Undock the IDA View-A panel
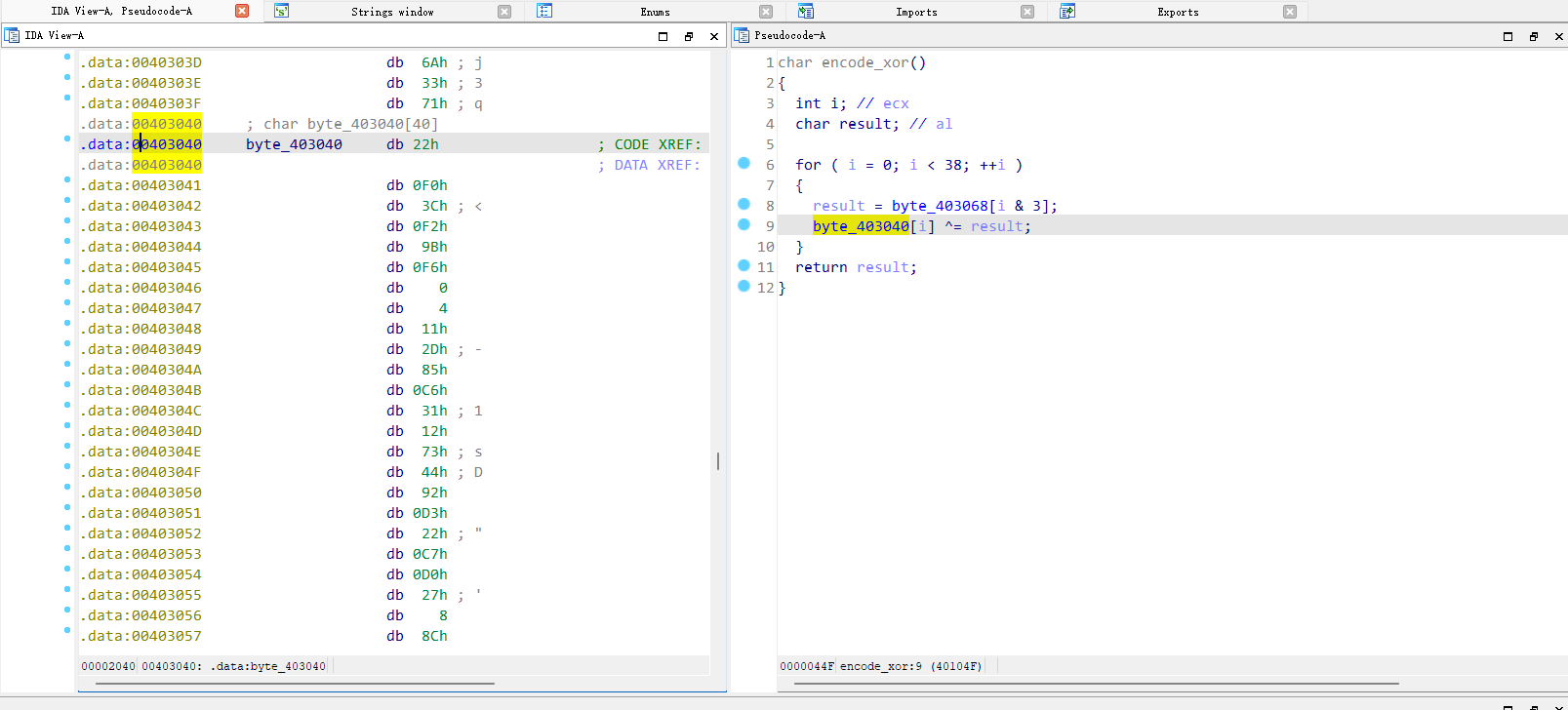 (x=689, y=36)
